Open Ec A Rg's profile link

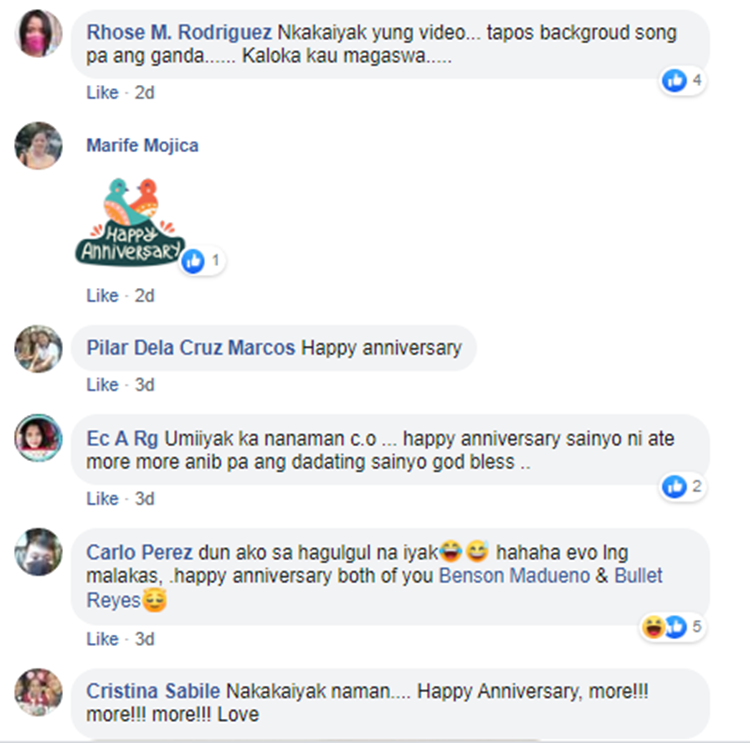coord(122,439)
